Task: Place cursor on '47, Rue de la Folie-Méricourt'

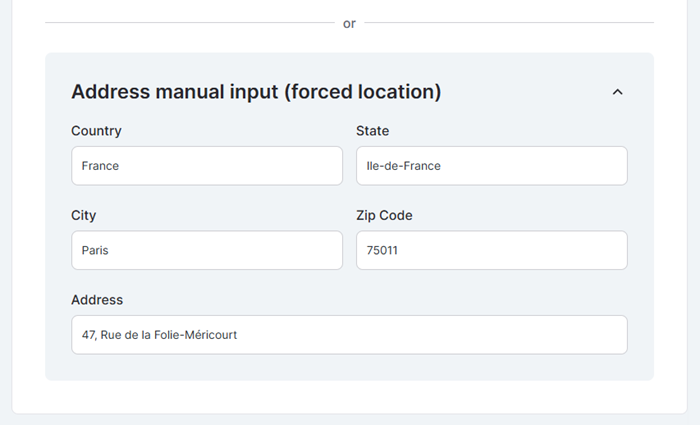Action: pyautogui.click(x=159, y=335)
